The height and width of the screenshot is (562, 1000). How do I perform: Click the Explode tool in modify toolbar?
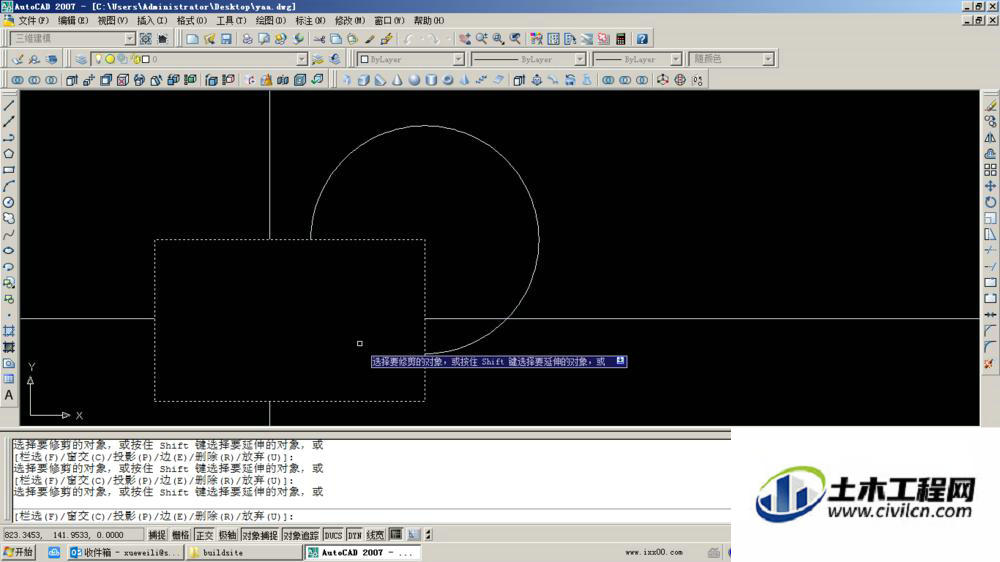990,364
